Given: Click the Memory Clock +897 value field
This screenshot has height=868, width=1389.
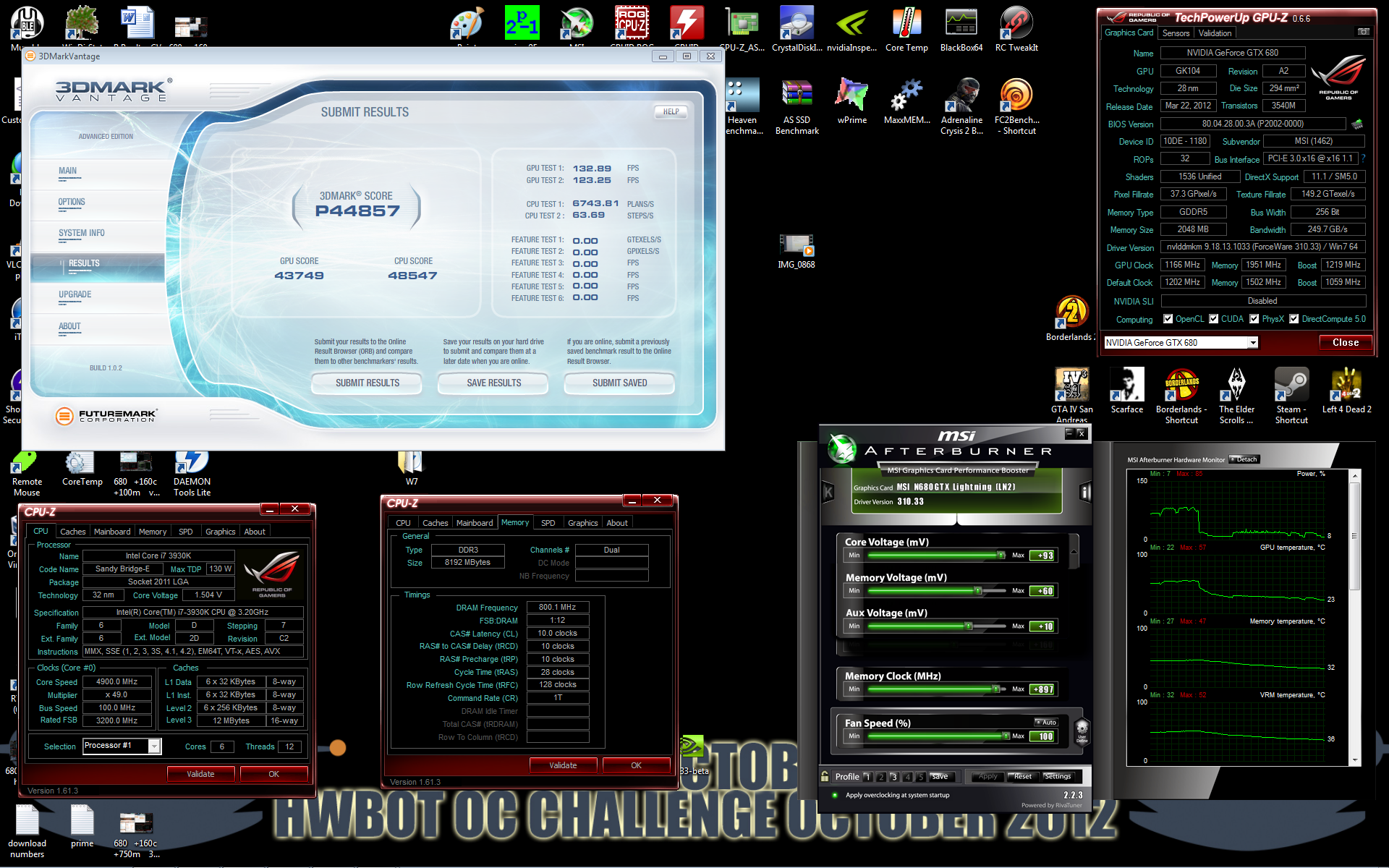Looking at the screenshot, I should (x=1042, y=689).
